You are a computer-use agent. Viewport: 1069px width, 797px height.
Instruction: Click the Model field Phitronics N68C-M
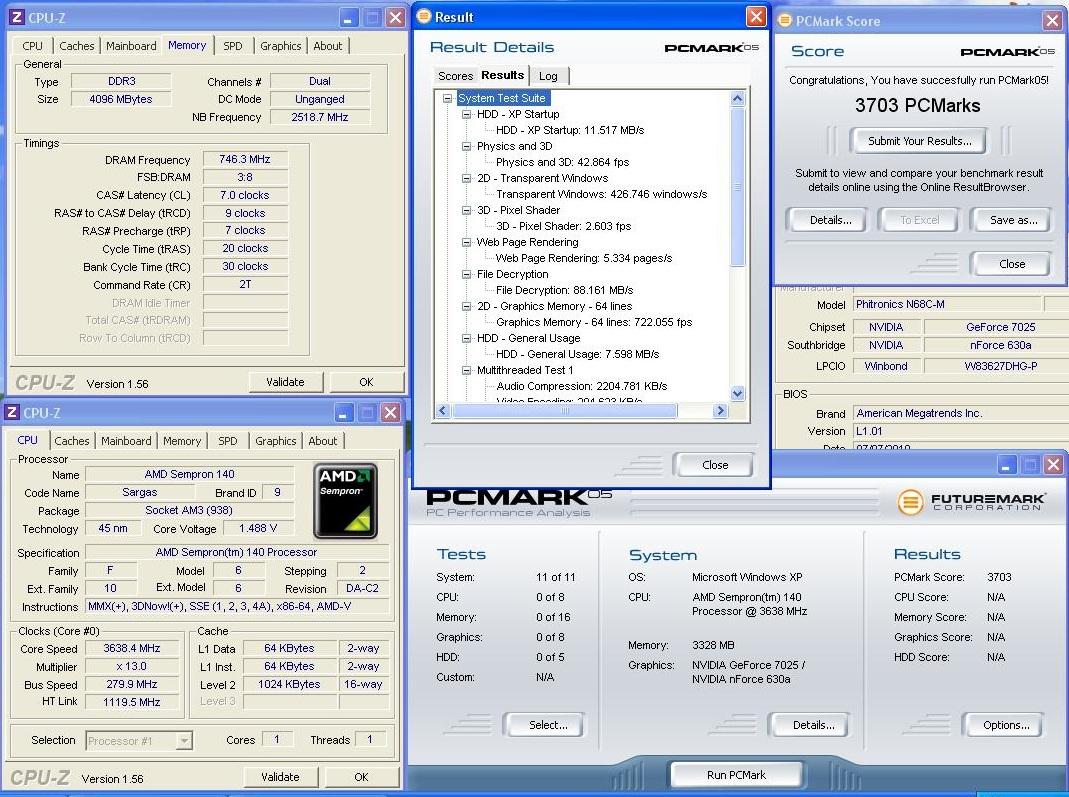tap(947, 304)
